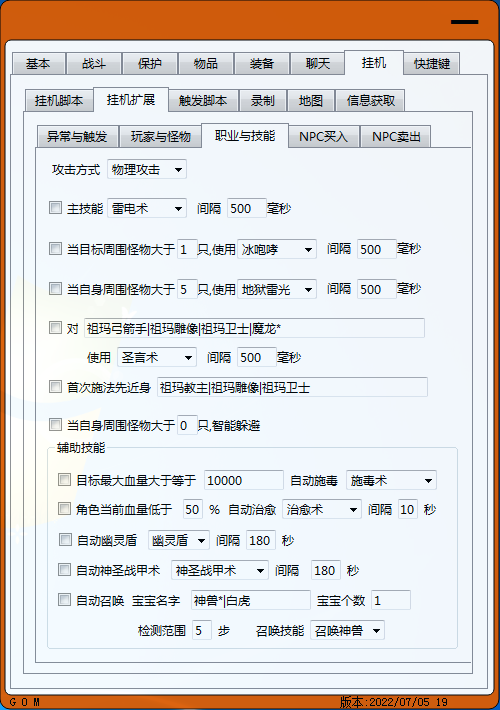Screen dimensions: 500x710
Task: Switch to the 触发脚本 sub-tab
Action: [x=203, y=101]
